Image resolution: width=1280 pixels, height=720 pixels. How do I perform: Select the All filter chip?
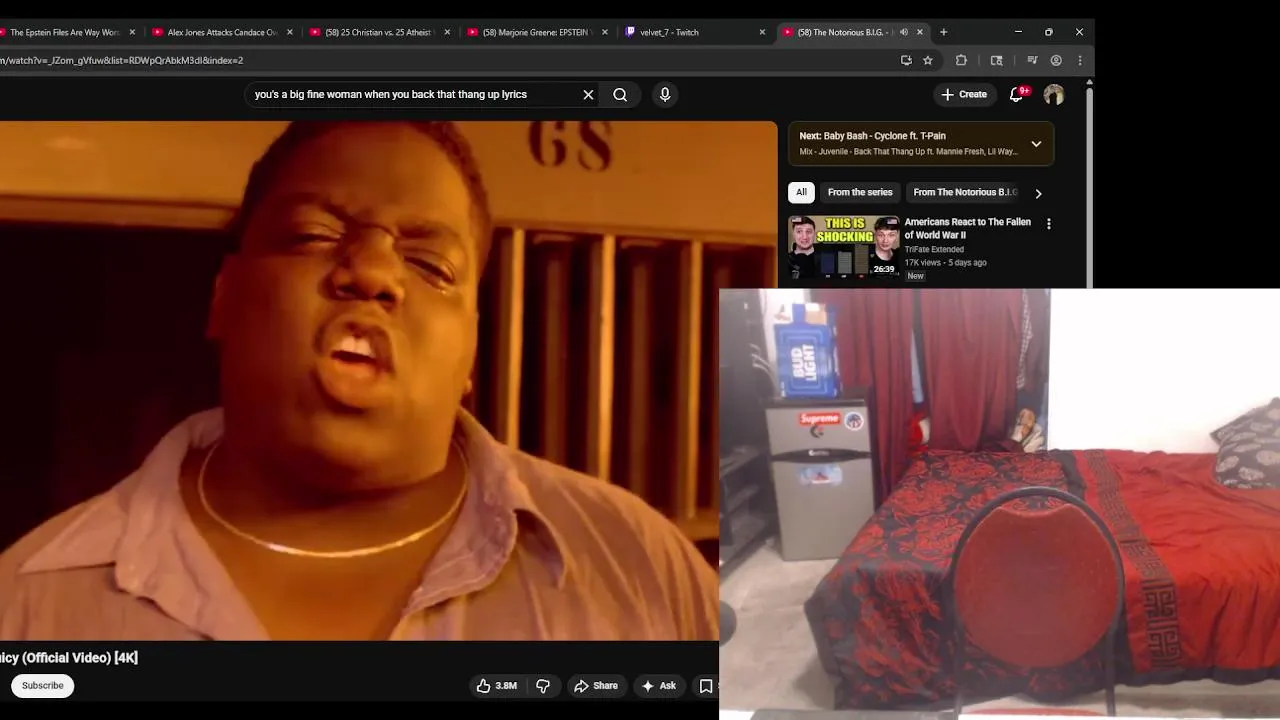coord(801,192)
